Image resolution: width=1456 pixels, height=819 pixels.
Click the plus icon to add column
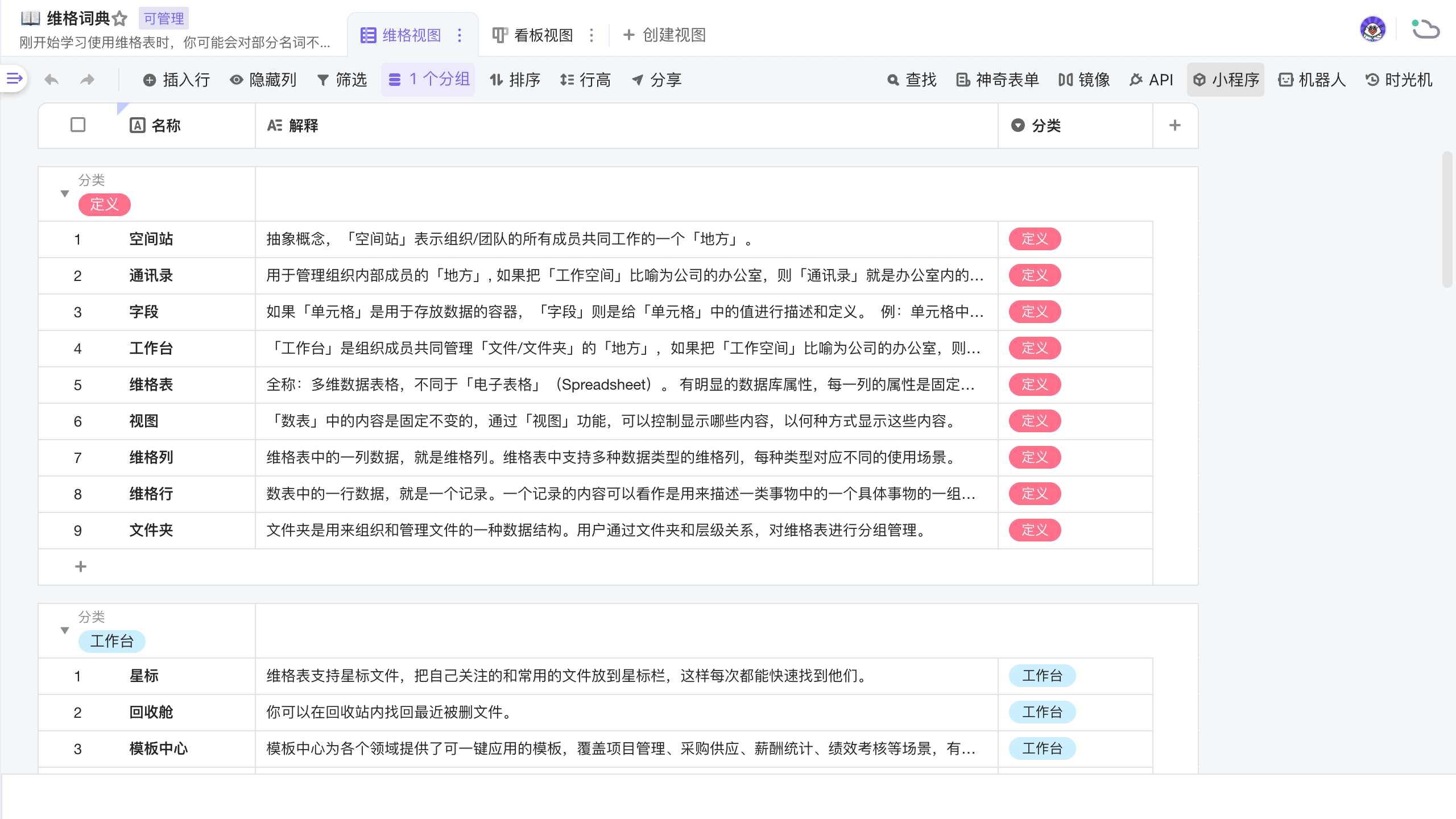(1175, 125)
